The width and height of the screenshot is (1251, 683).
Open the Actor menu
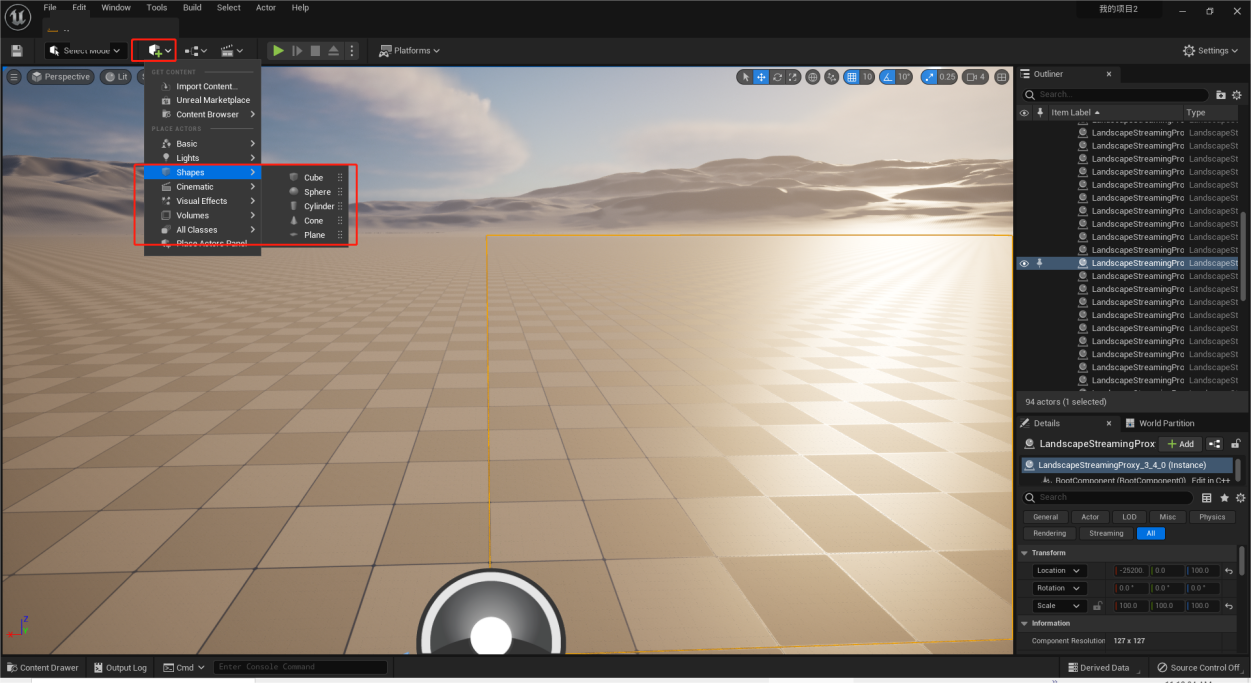(x=266, y=8)
